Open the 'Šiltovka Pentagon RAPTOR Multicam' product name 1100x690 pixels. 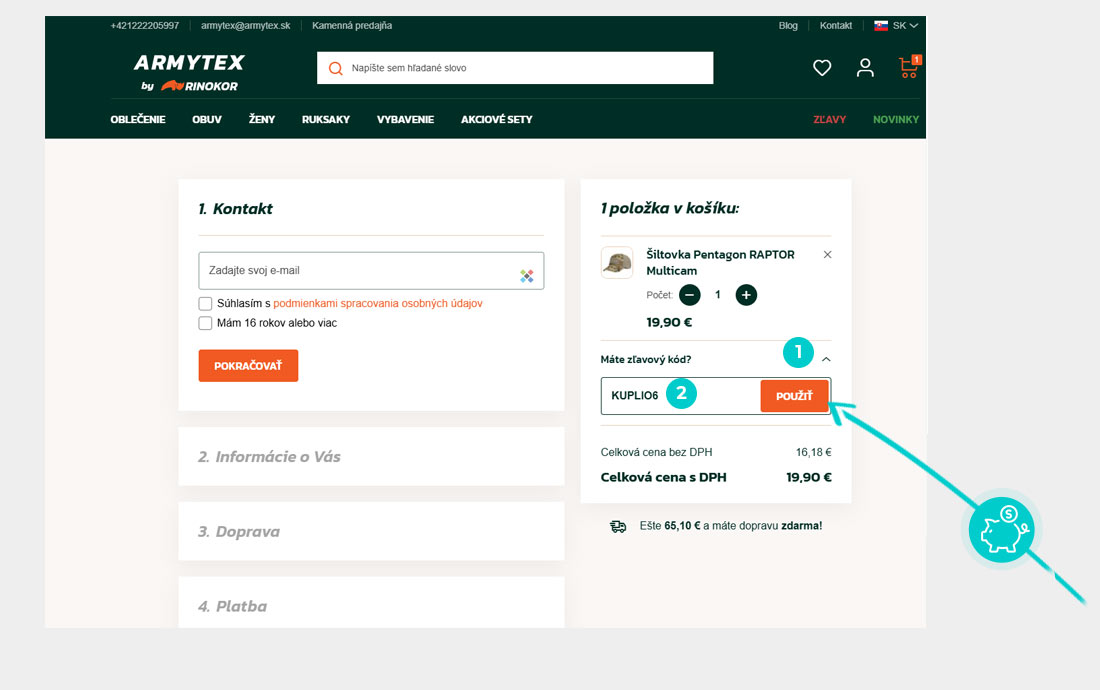click(720, 262)
